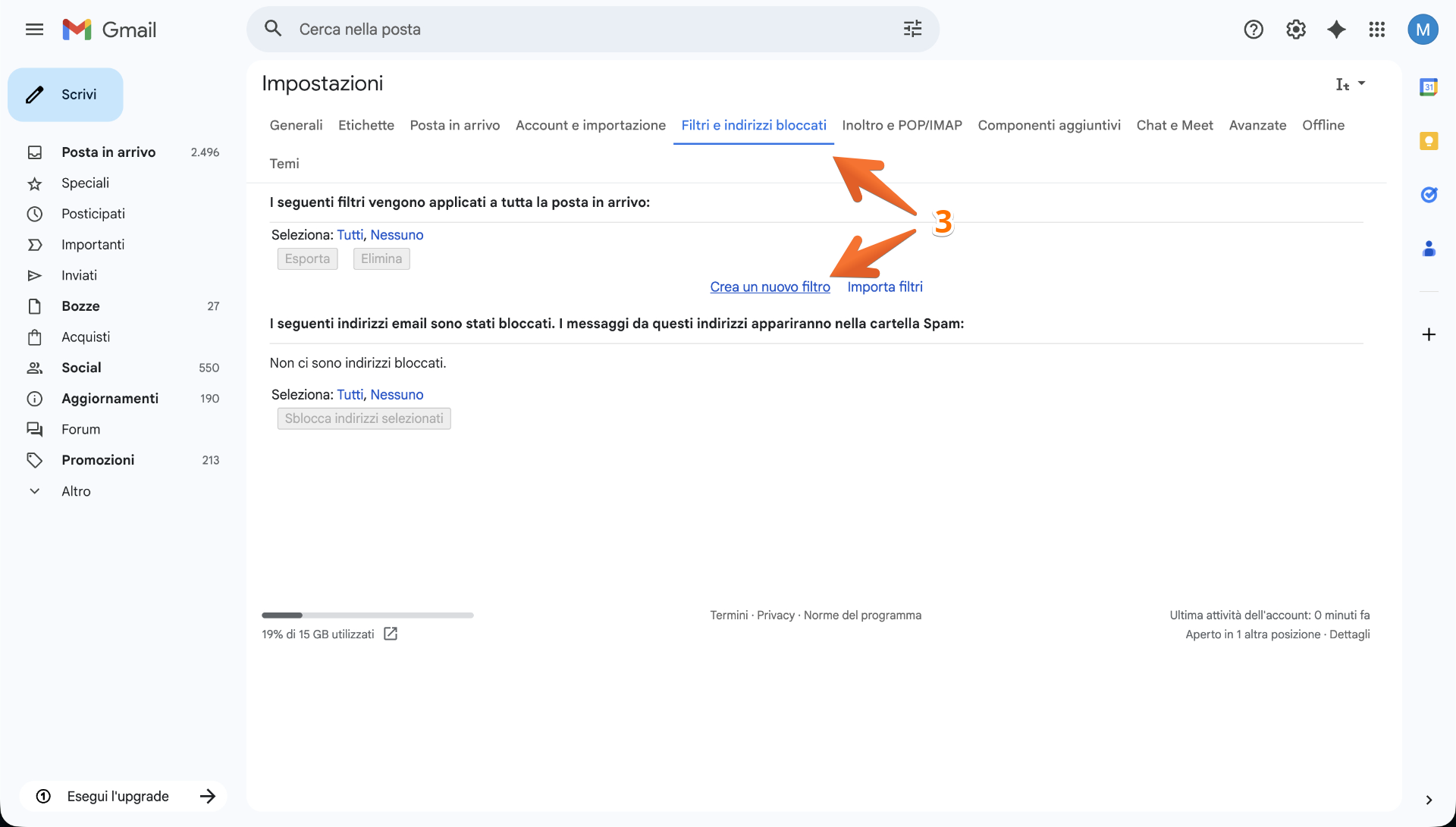Click the Crea un nuovo filtro link
The width and height of the screenshot is (1456, 827).
[770, 287]
